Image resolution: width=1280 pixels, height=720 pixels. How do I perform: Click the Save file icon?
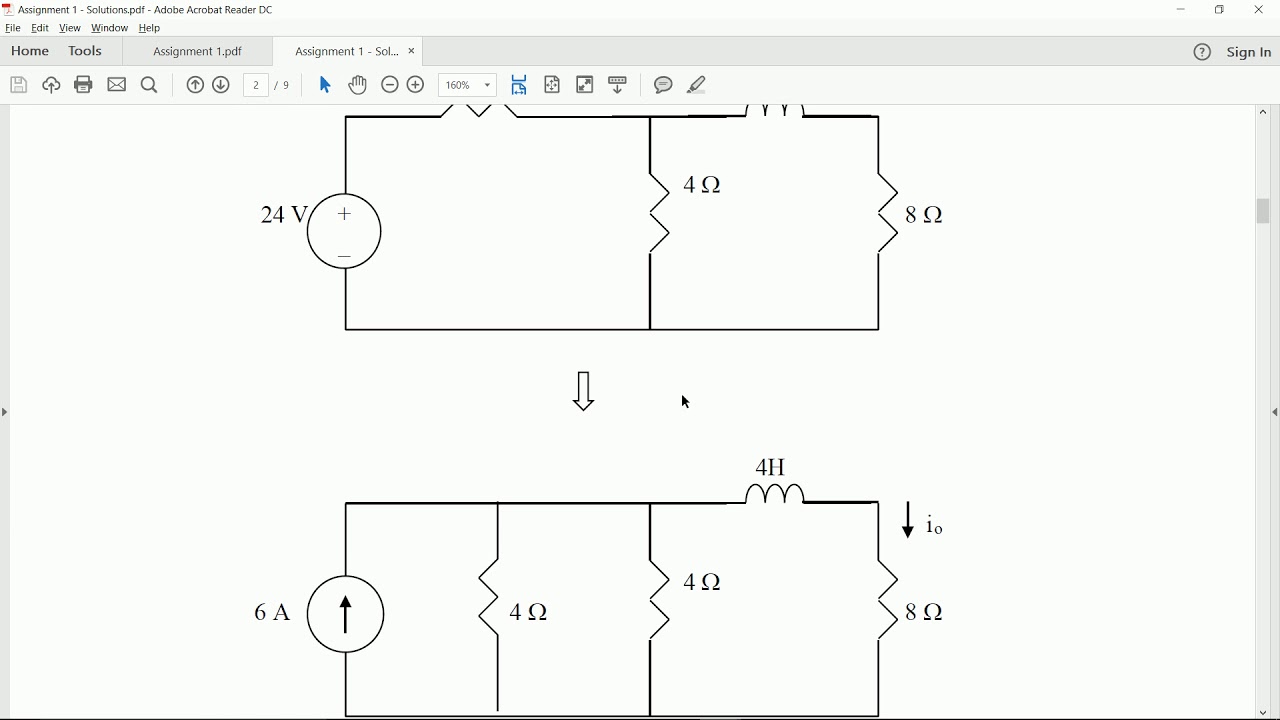[x=18, y=85]
